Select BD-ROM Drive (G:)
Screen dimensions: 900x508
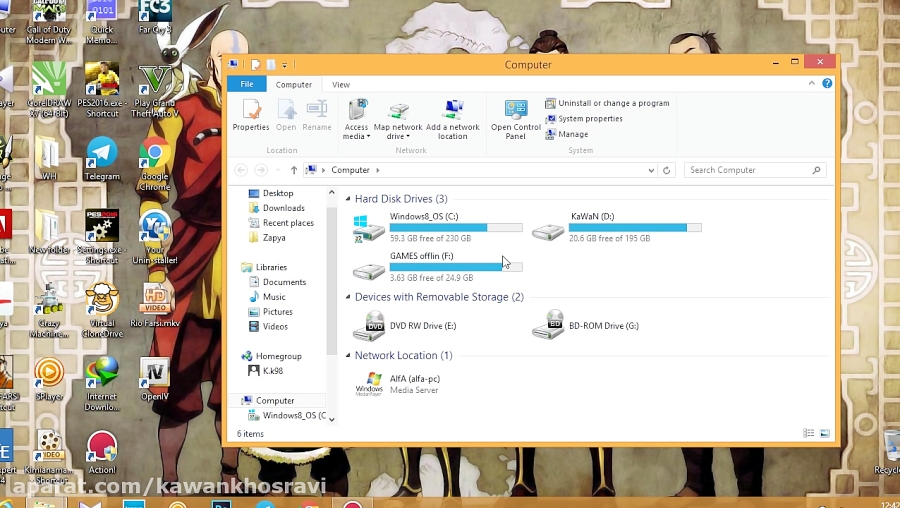[x=585, y=325]
